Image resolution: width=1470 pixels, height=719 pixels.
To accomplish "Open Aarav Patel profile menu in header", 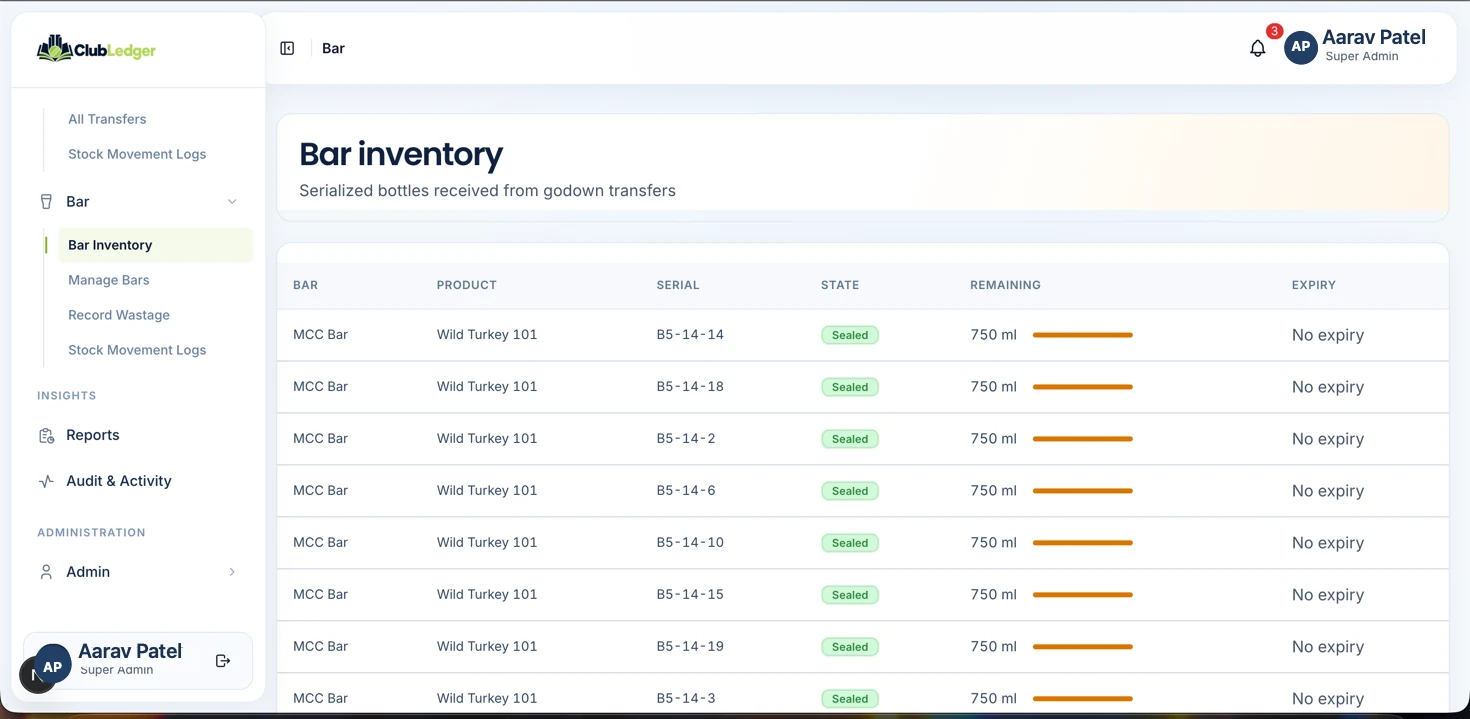I will (x=1355, y=47).
